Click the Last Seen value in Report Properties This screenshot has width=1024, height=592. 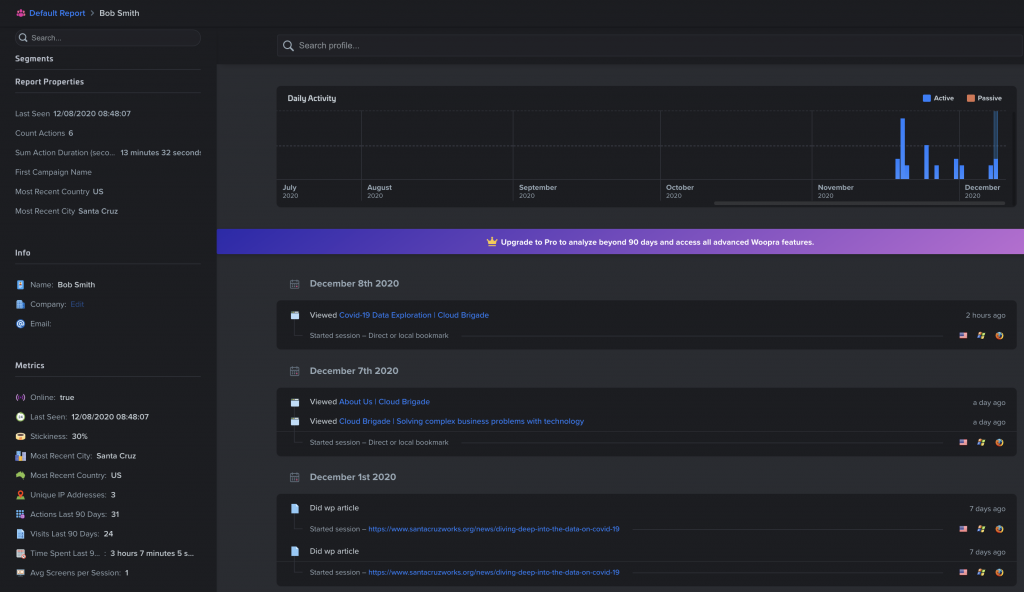pos(92,114)
